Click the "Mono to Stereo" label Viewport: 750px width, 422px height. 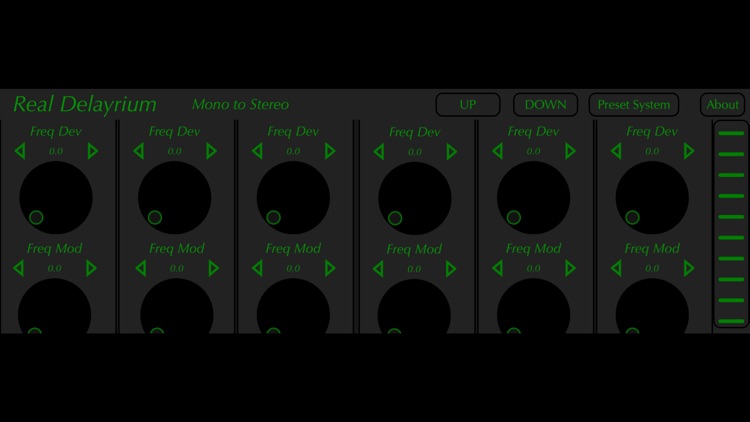point(240,105)
